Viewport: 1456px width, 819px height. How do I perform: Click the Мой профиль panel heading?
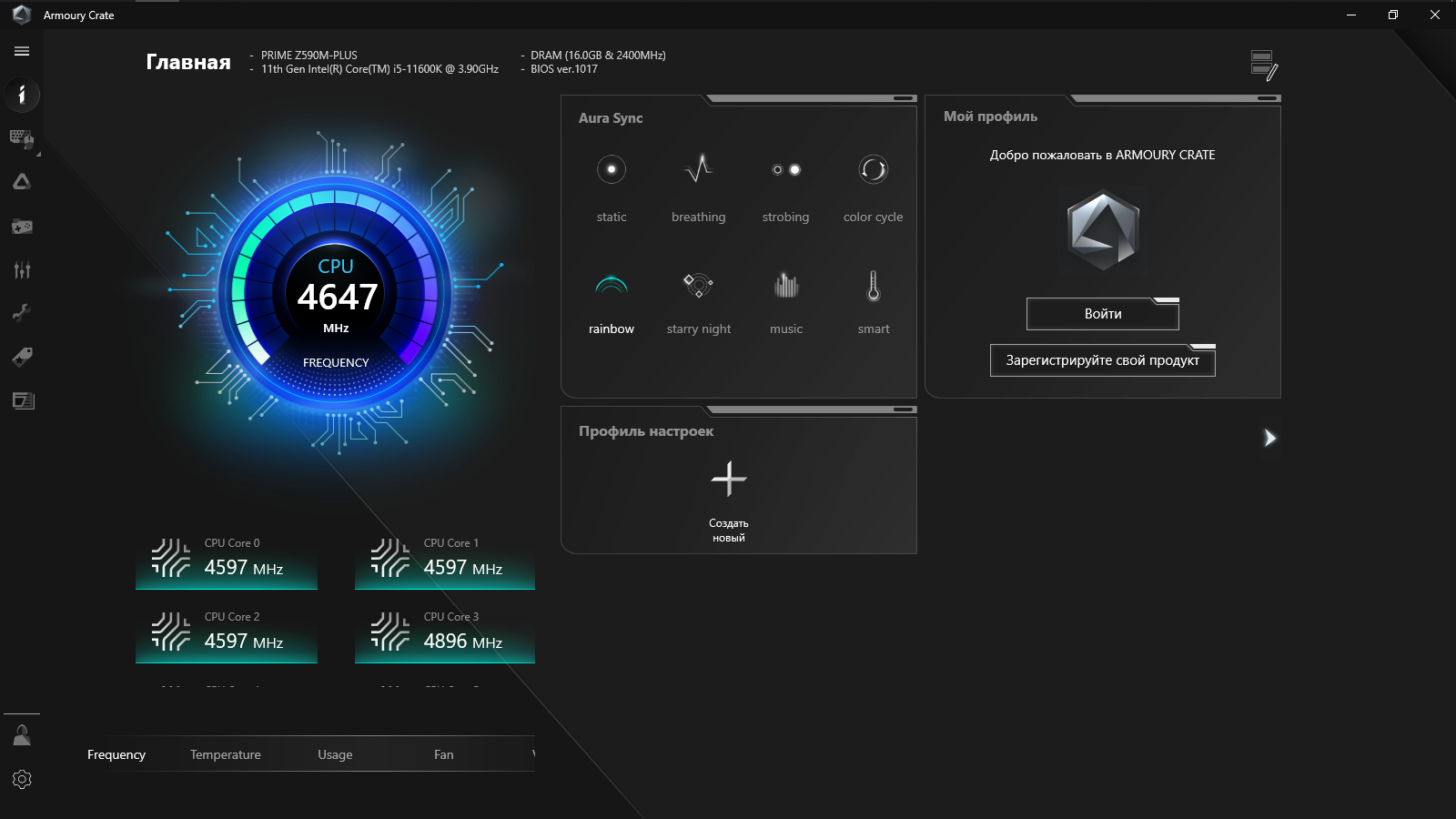point(990,116)
